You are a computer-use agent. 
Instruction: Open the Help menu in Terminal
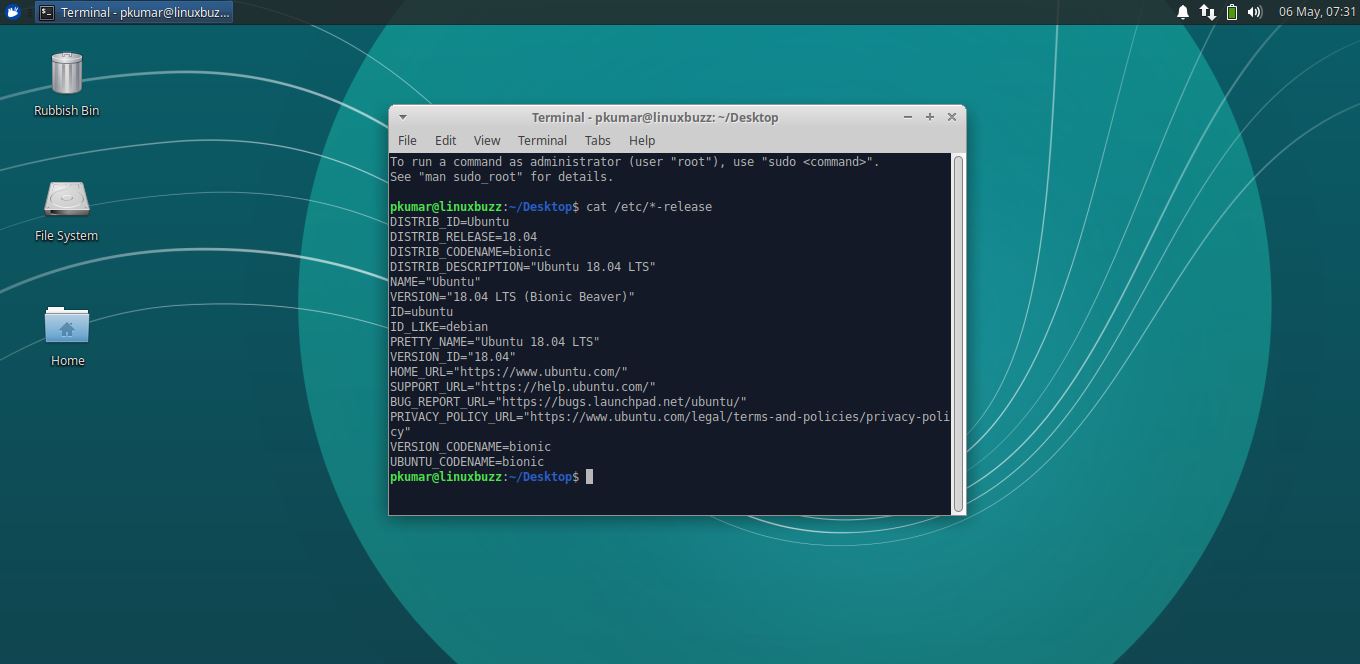pos(642,141)
